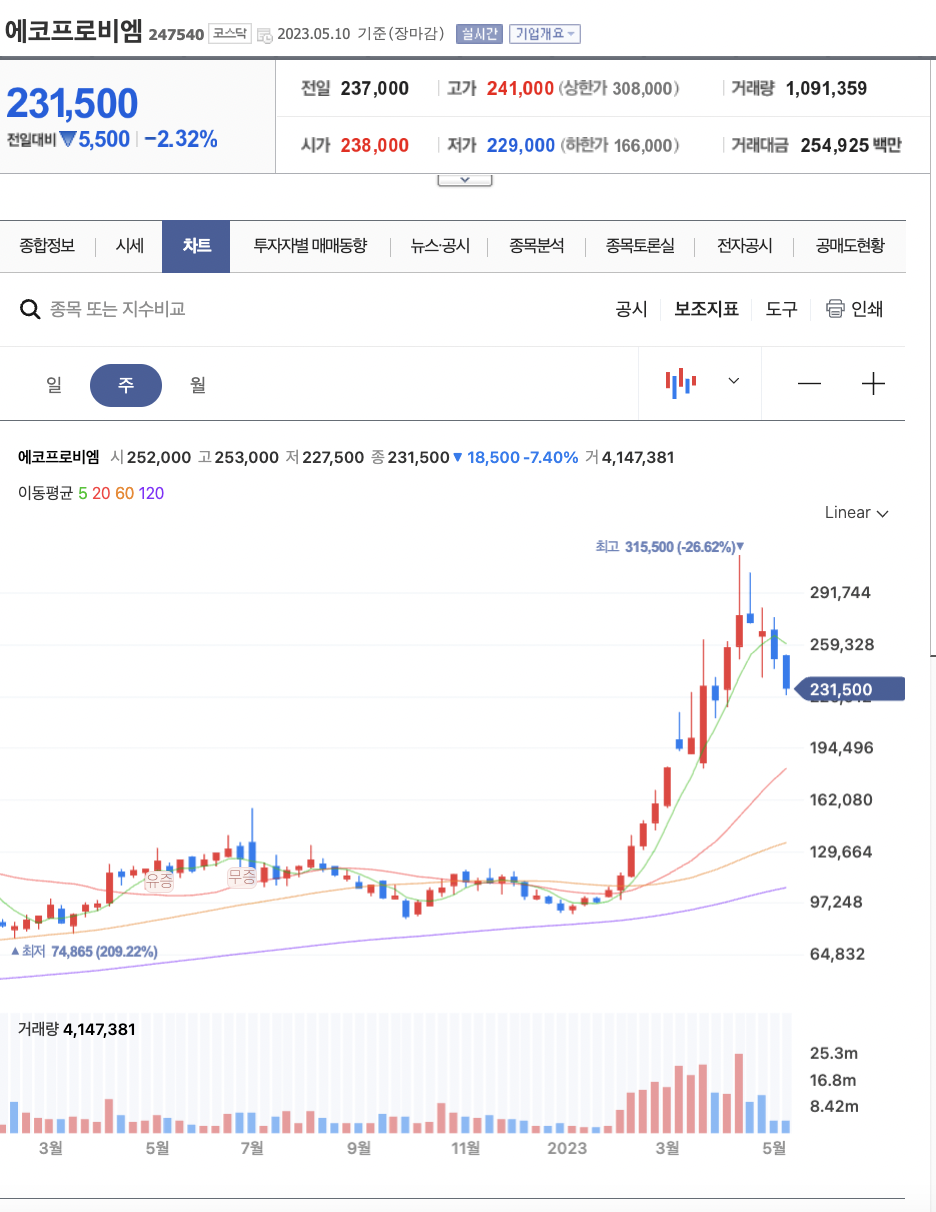Open the 보조지표 indicators menu

pos(706,309)
